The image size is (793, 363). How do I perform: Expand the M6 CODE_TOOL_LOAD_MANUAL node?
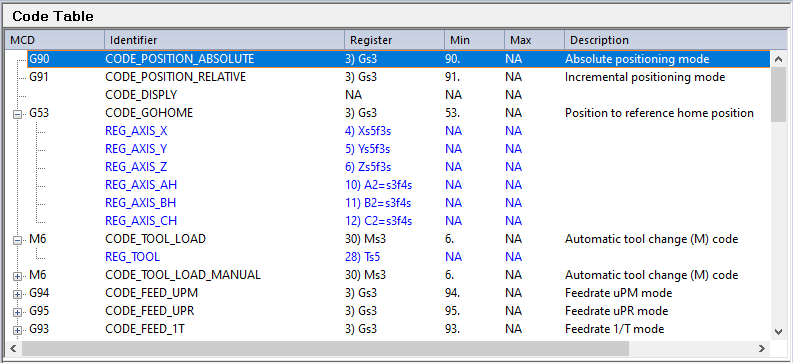pyautogui.click(x=18, y=276)
